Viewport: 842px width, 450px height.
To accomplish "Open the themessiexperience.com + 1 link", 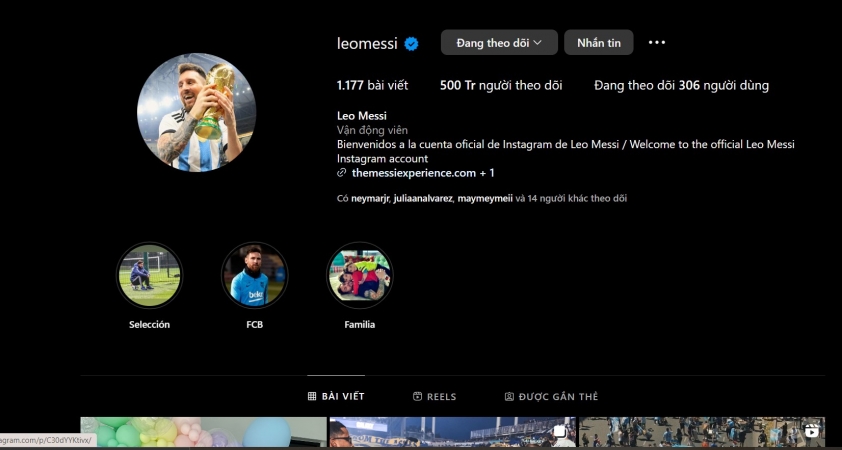I will (423, 173).
